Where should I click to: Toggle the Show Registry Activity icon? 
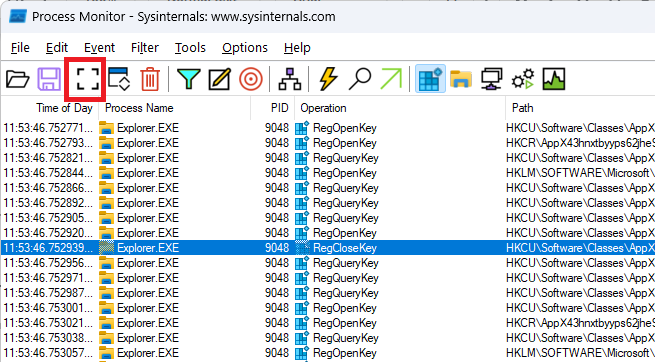click(x=430, y=78)
